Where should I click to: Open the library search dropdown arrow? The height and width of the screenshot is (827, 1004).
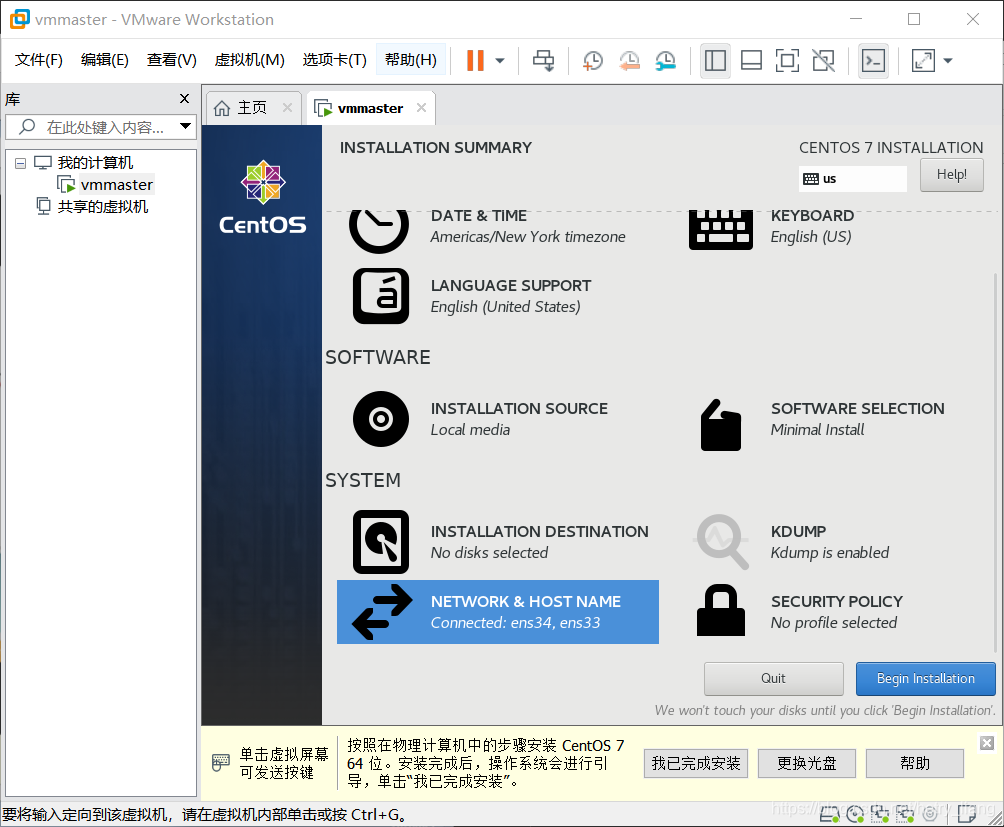(x=186, y=126)
